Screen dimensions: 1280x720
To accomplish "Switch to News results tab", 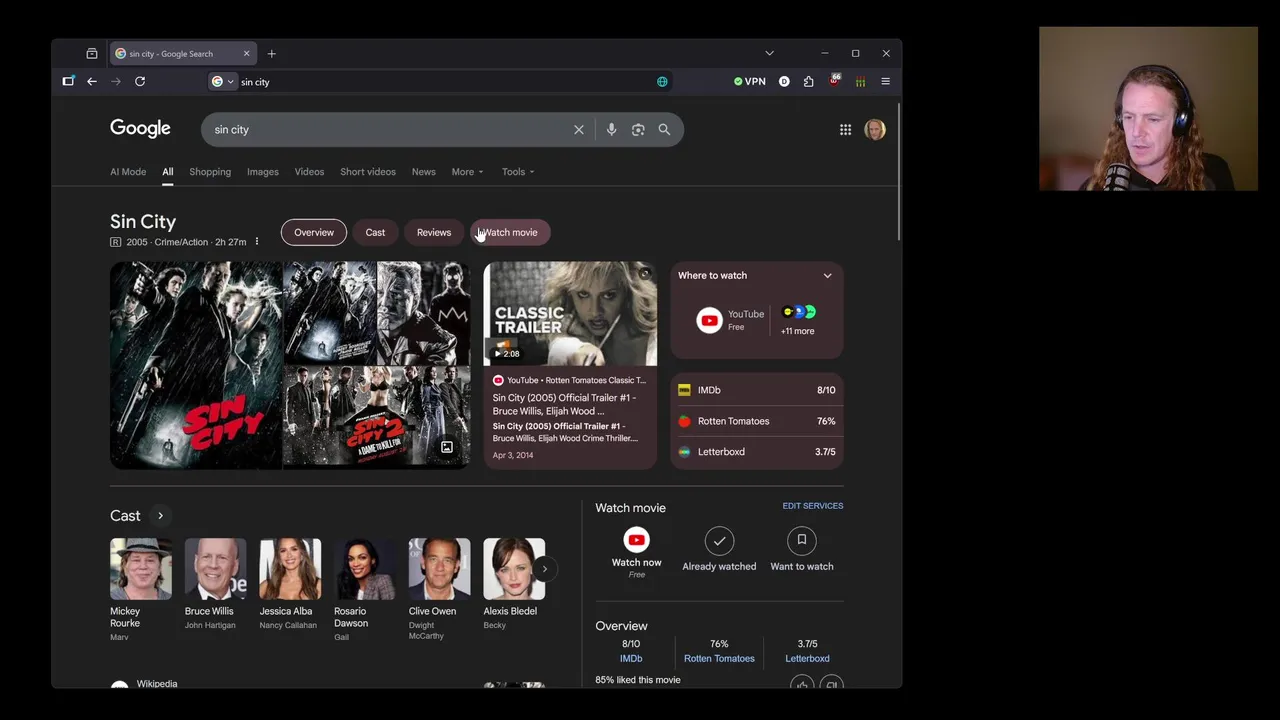I will click(x=424, y=172).
